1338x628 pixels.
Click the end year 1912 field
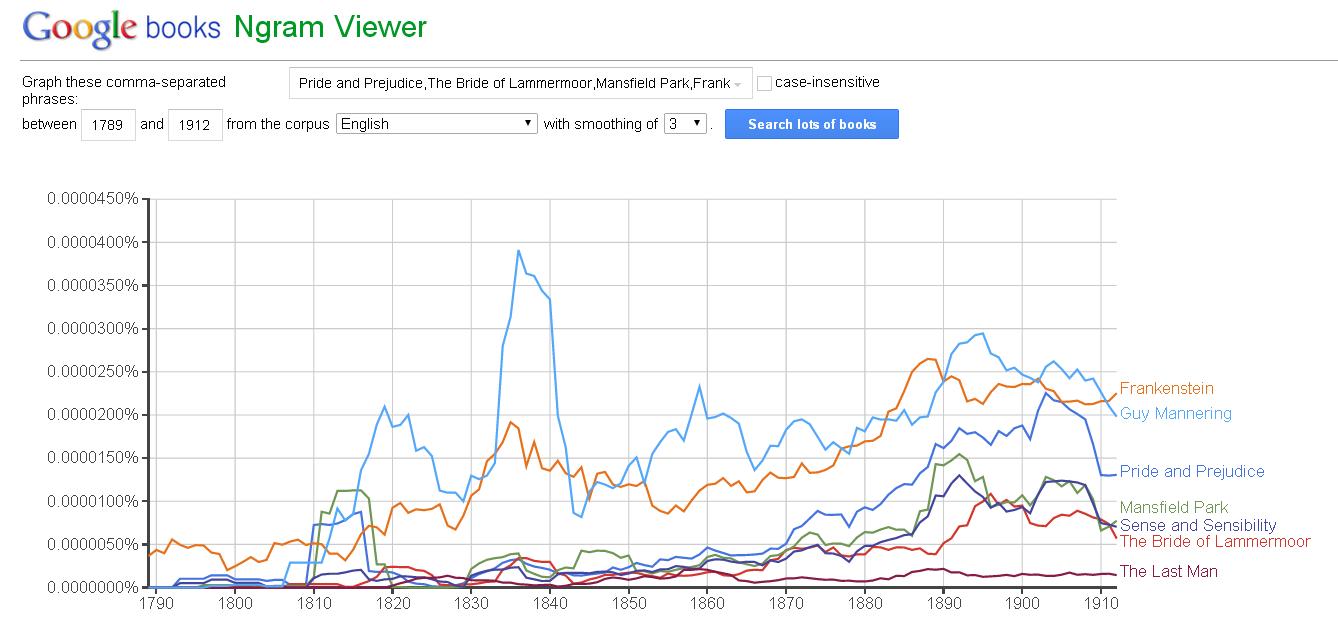pos(195,125)
